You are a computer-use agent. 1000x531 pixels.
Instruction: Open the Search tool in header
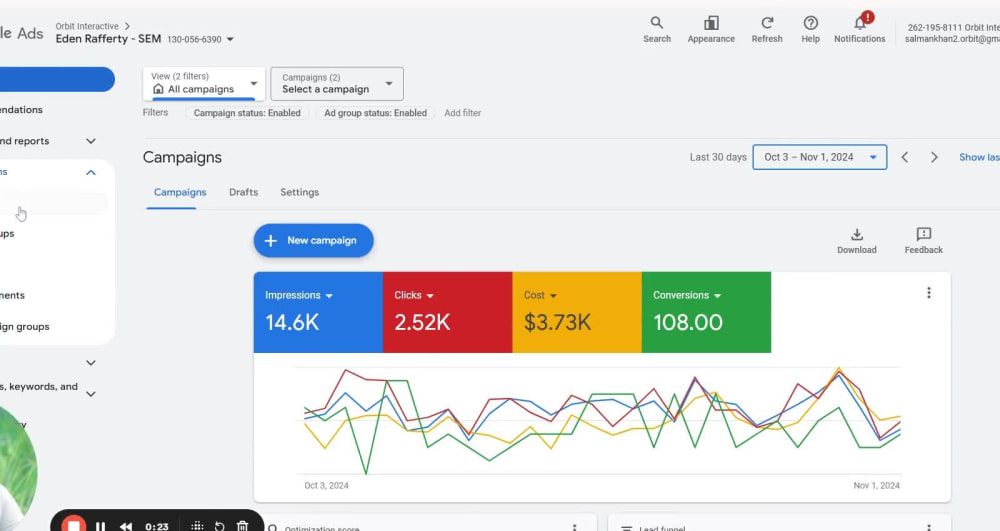[656, 29]
